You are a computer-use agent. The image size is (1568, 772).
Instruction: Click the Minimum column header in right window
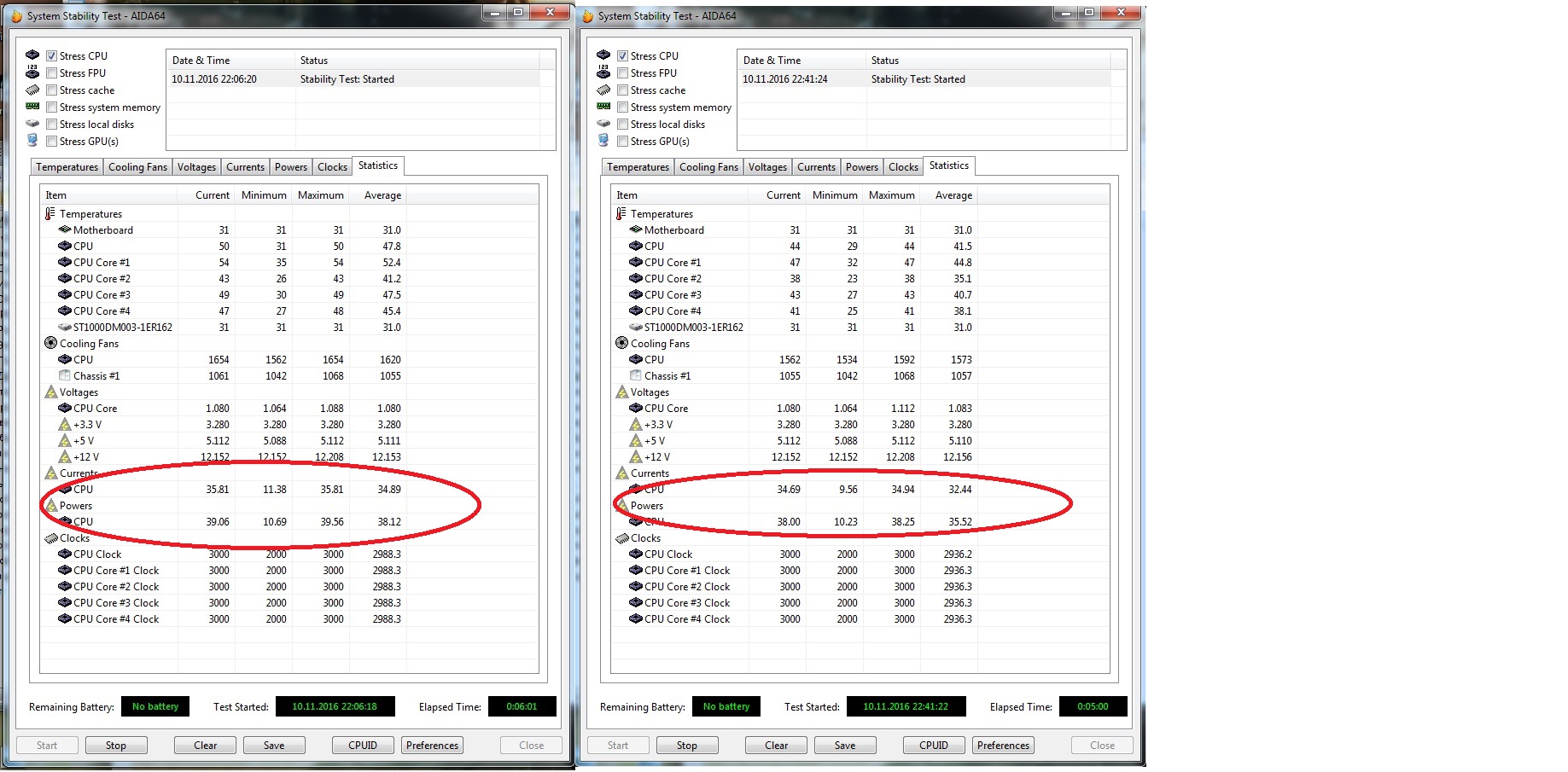point(835,195)
